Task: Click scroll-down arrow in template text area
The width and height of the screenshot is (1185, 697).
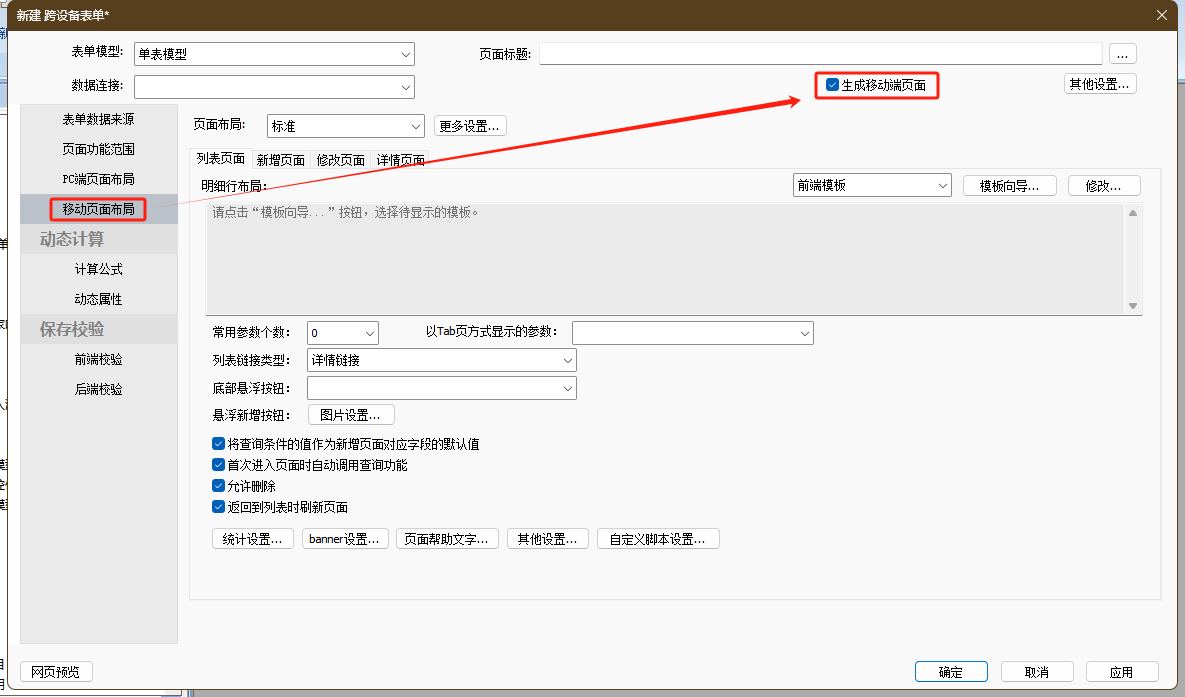Action: 1133,306
